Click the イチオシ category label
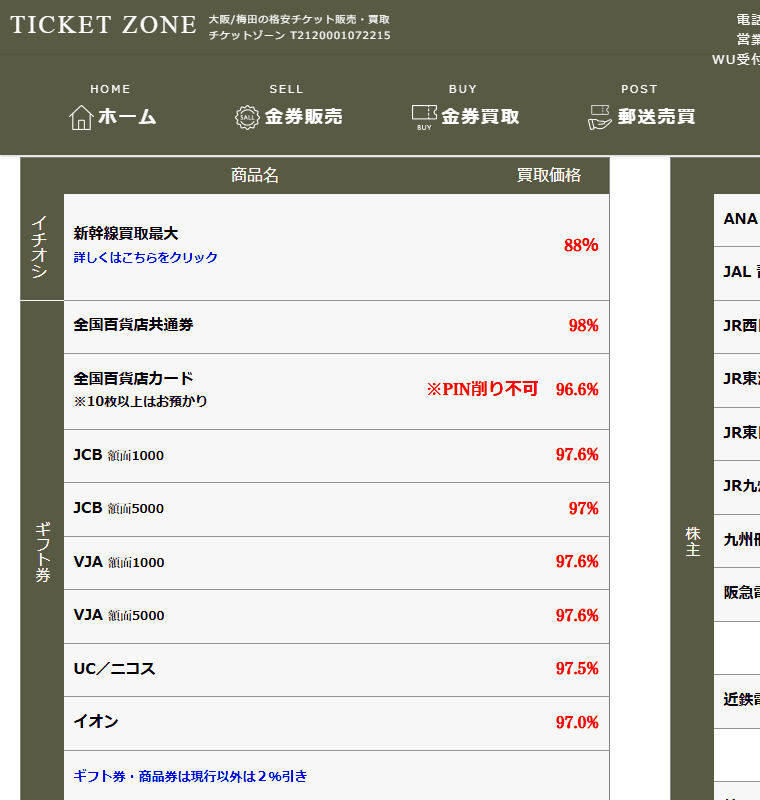 click(x=40, y=246)
